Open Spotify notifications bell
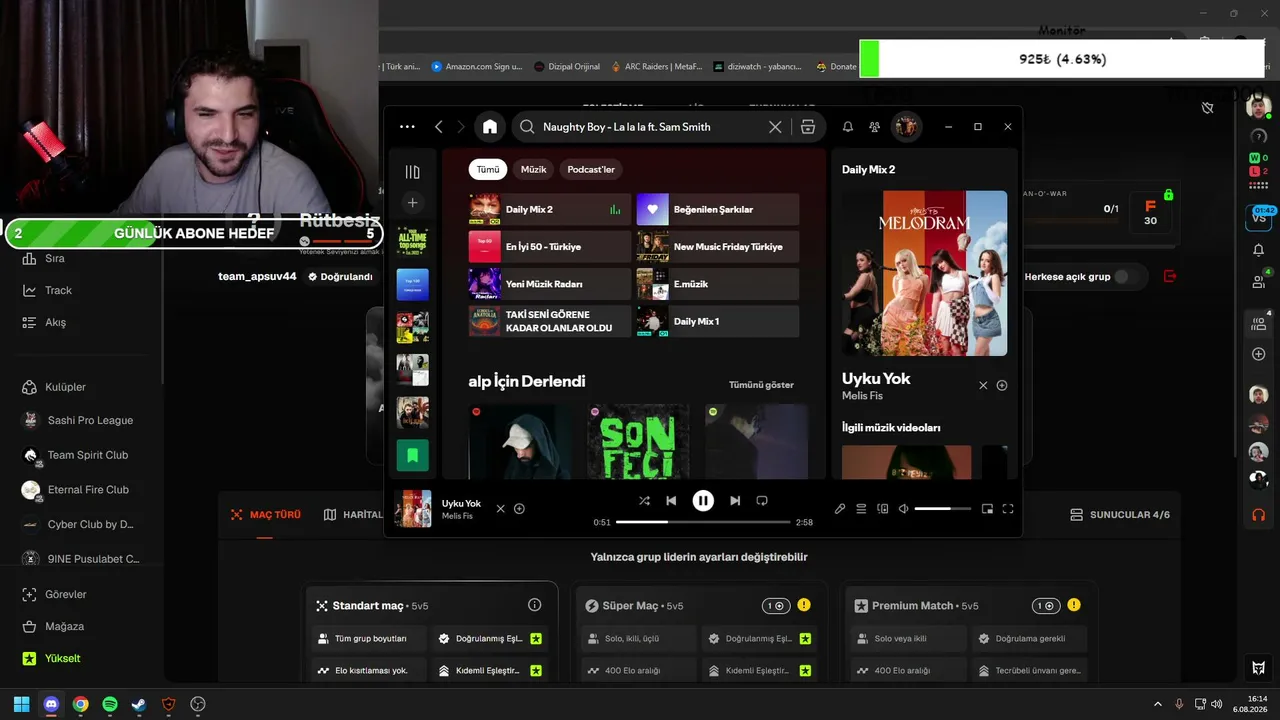 coord(848,127)
